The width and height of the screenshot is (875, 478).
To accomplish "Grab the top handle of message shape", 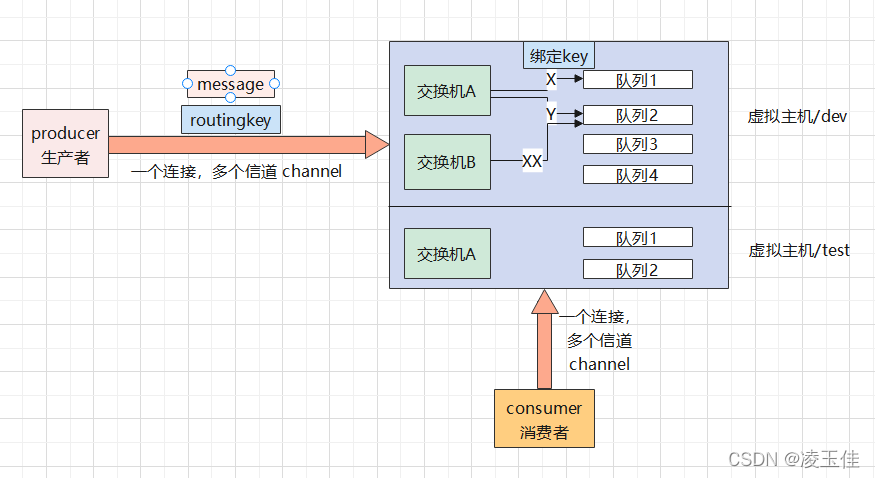I will point(230,70).
